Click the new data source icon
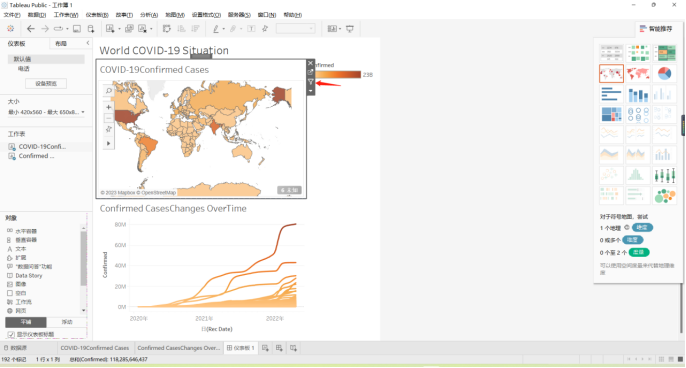This screenshot has height=368, width=686. point(91,29)
